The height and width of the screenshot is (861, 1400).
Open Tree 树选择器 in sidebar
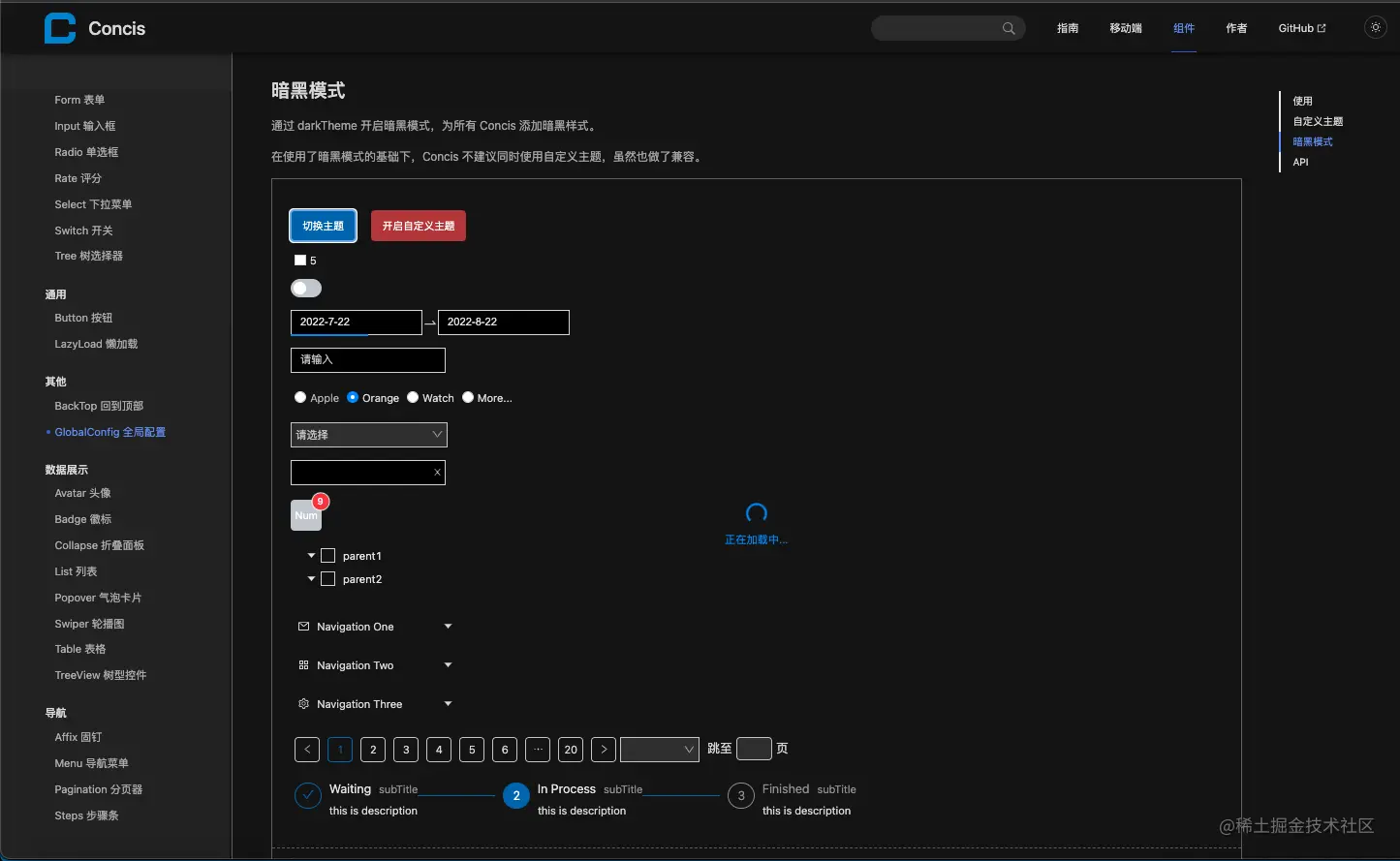pos(89,256)
